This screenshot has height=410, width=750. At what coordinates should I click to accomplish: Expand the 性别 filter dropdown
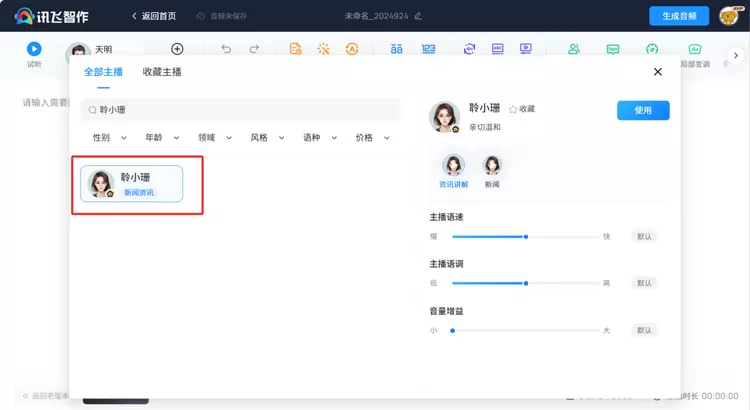pyautogui.click(x=110, y=138)
